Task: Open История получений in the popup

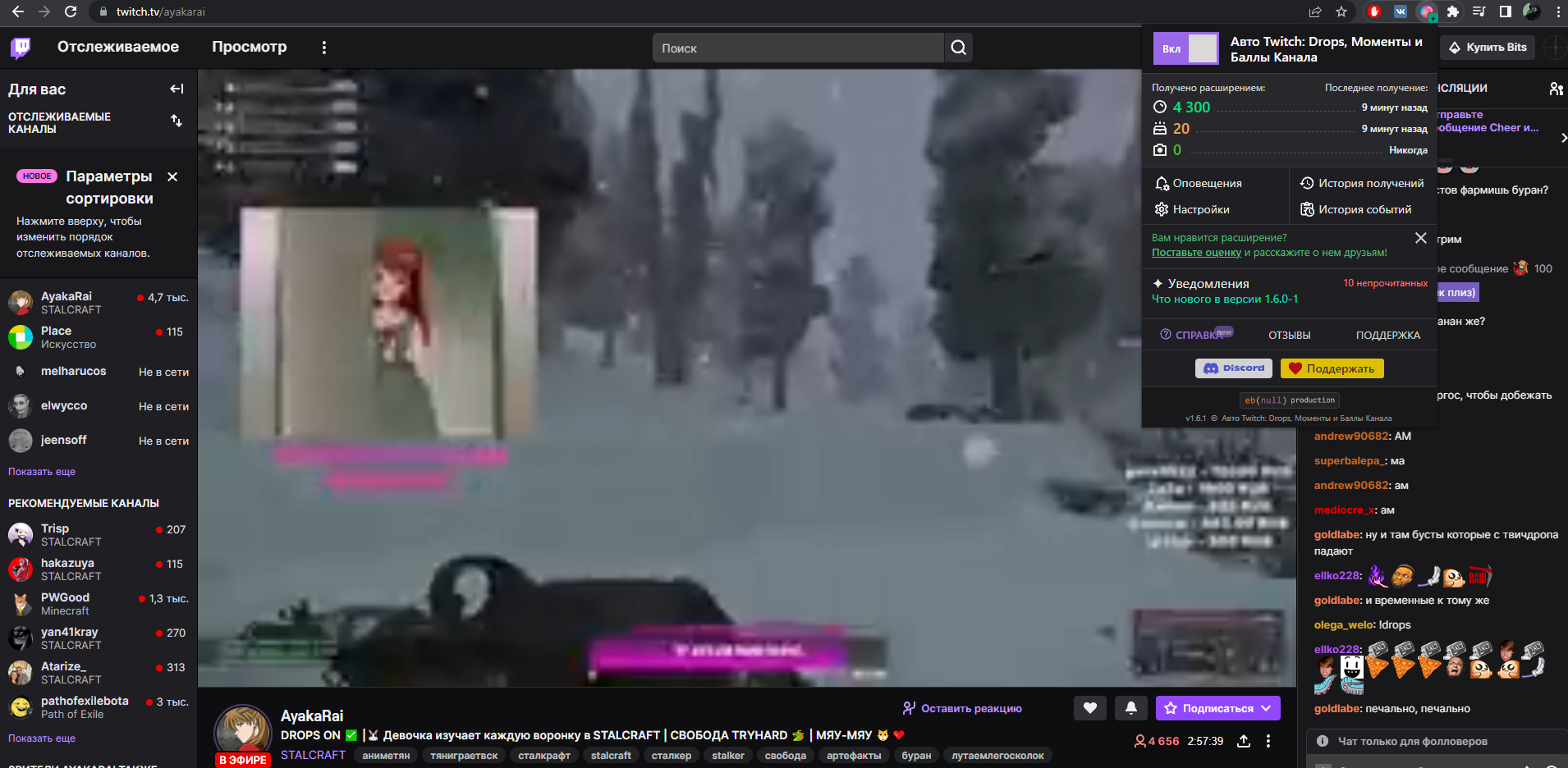Action: tap(1363, 183)
